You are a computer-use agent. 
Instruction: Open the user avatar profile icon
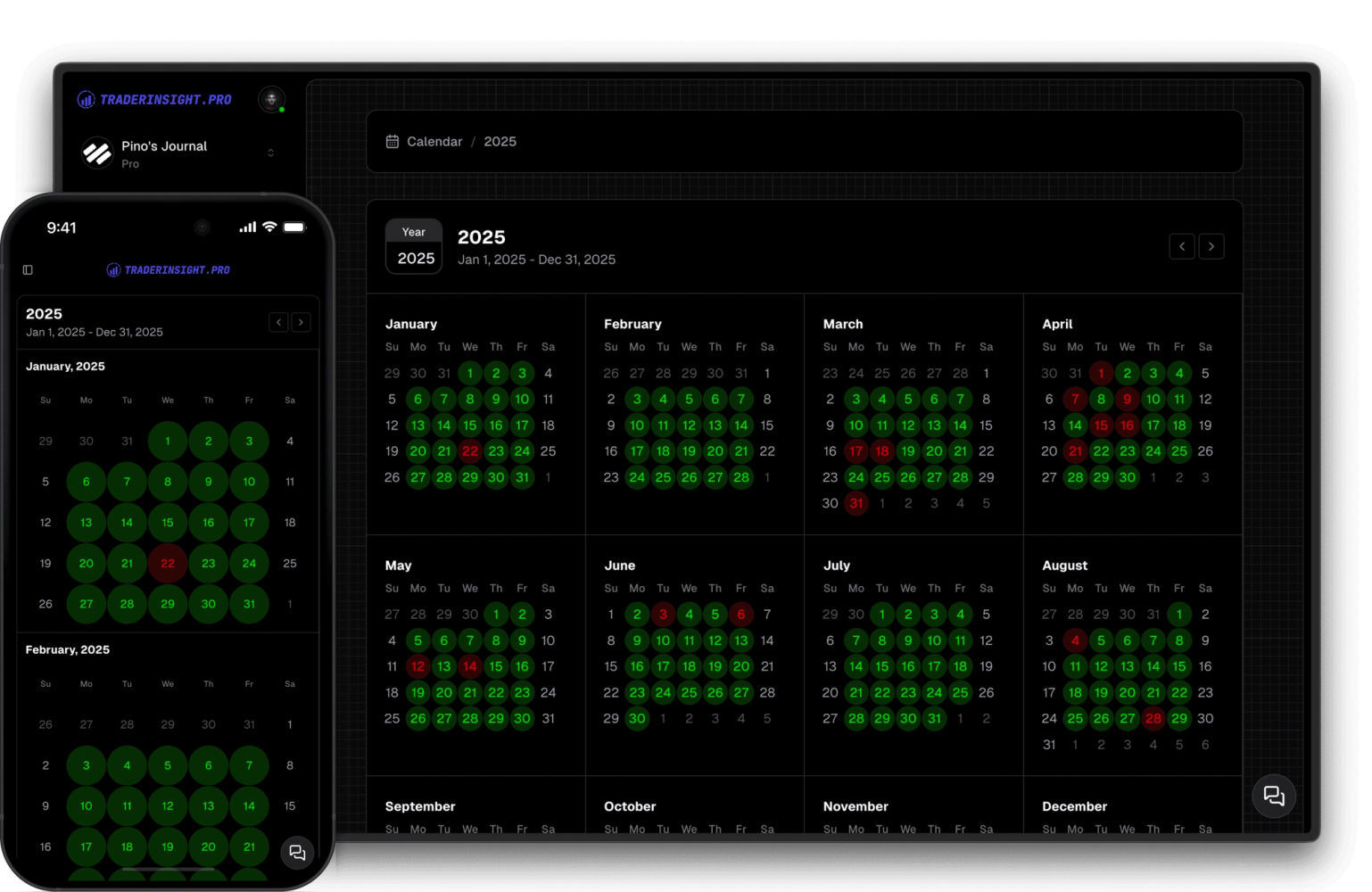point(271,99)
